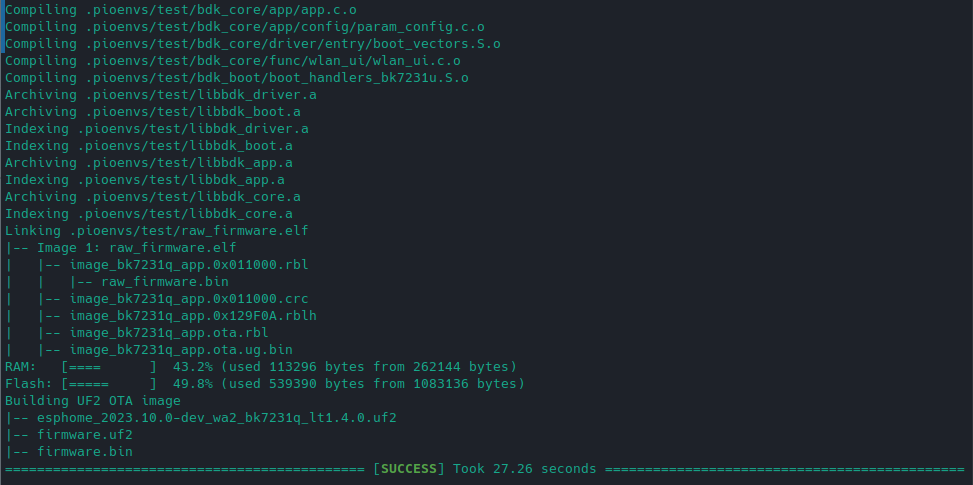
Task: Click the 'Linking raw_firmware.elf' log line
Action: 156,231
